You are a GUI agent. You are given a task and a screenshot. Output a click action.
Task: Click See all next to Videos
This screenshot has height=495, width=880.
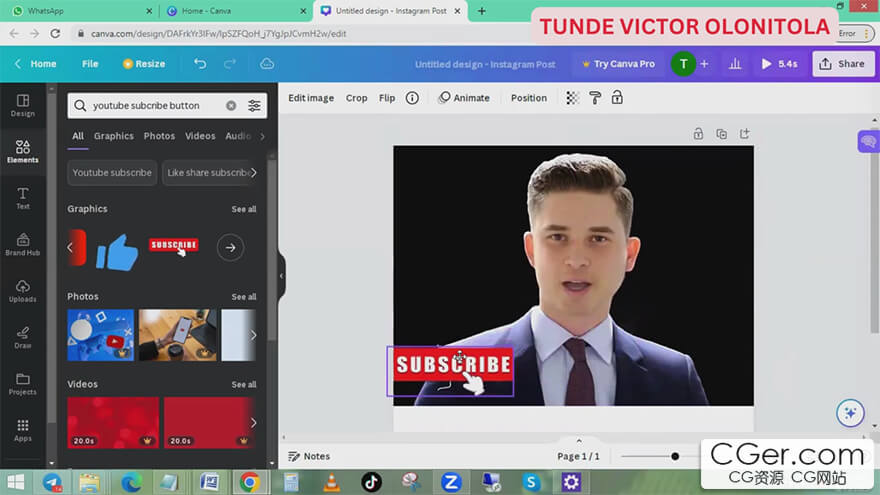pos(244,384)
